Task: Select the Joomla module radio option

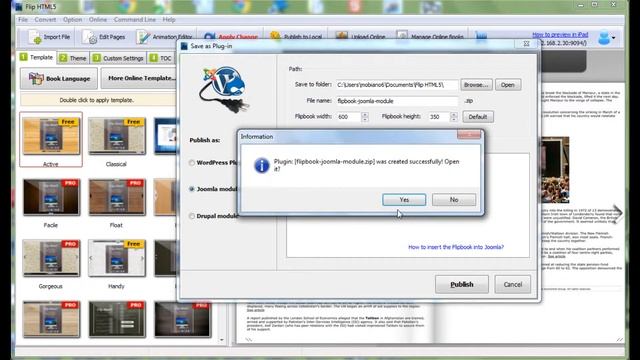Action: 191,189
